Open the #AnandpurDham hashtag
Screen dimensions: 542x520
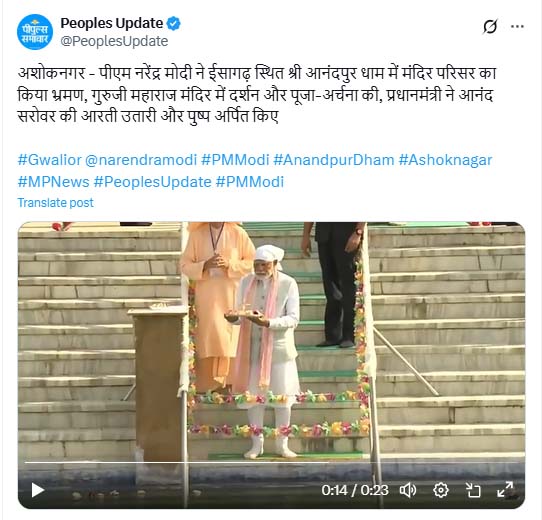point(334,160)
